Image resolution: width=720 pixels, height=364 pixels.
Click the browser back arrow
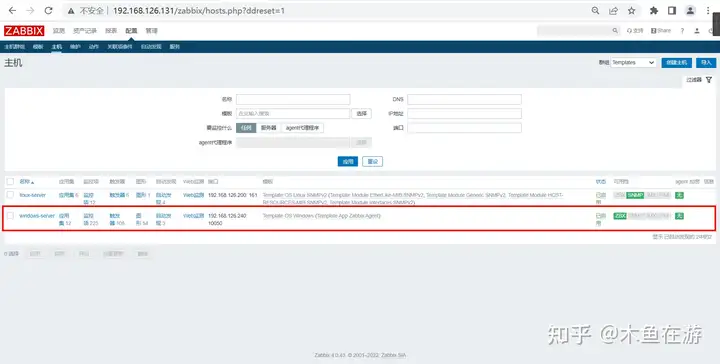click(x=12, y=11)
